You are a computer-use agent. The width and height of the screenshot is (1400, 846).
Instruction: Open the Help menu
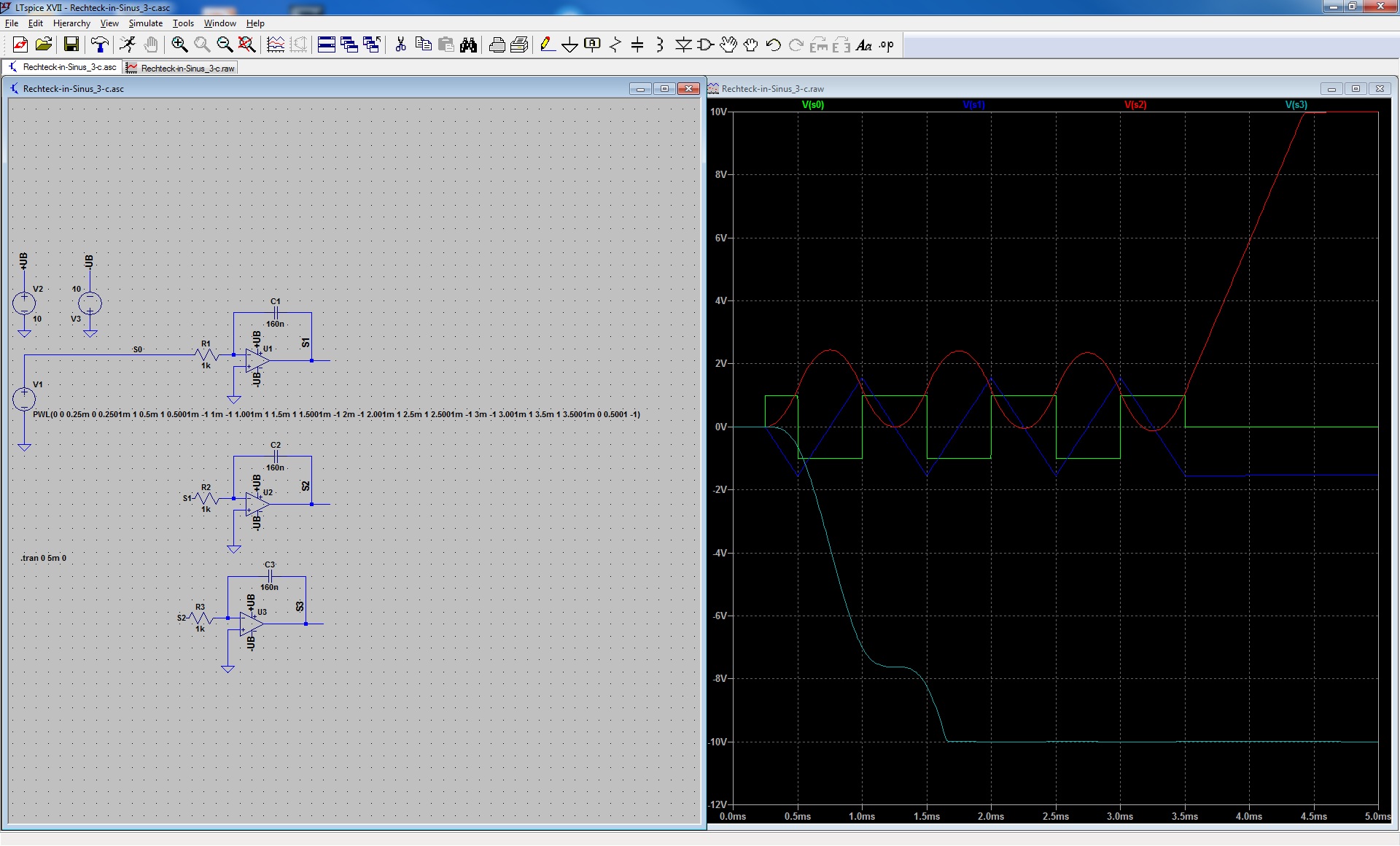[x=255, y=23]
